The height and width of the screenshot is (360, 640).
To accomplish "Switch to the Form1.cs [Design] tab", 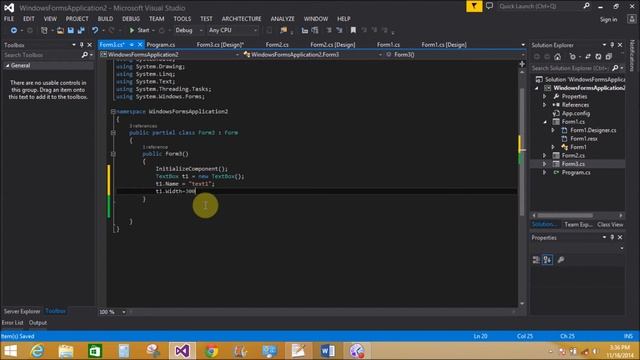I will (444, 44).
